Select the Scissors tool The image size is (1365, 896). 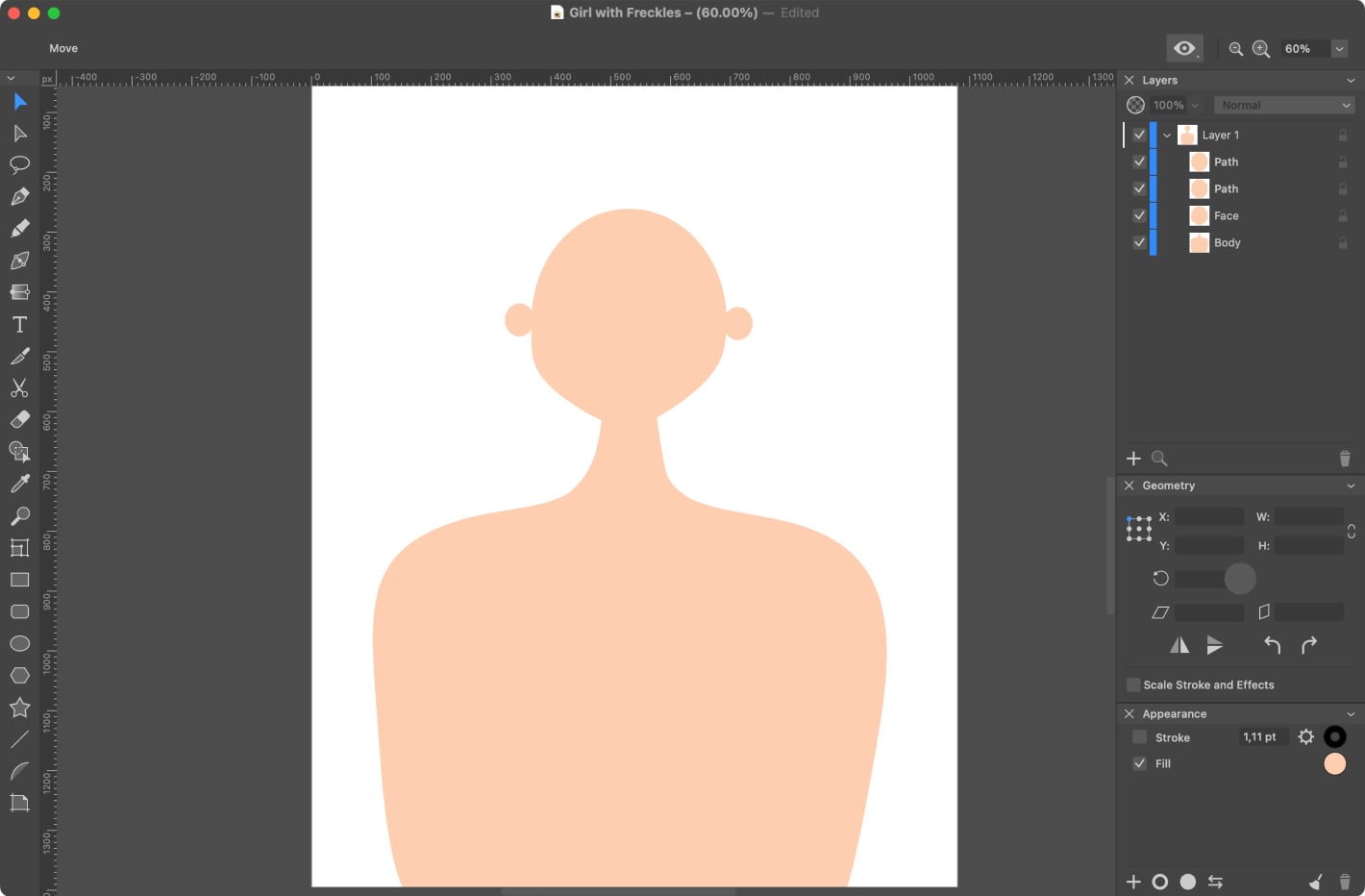point(19,387)
